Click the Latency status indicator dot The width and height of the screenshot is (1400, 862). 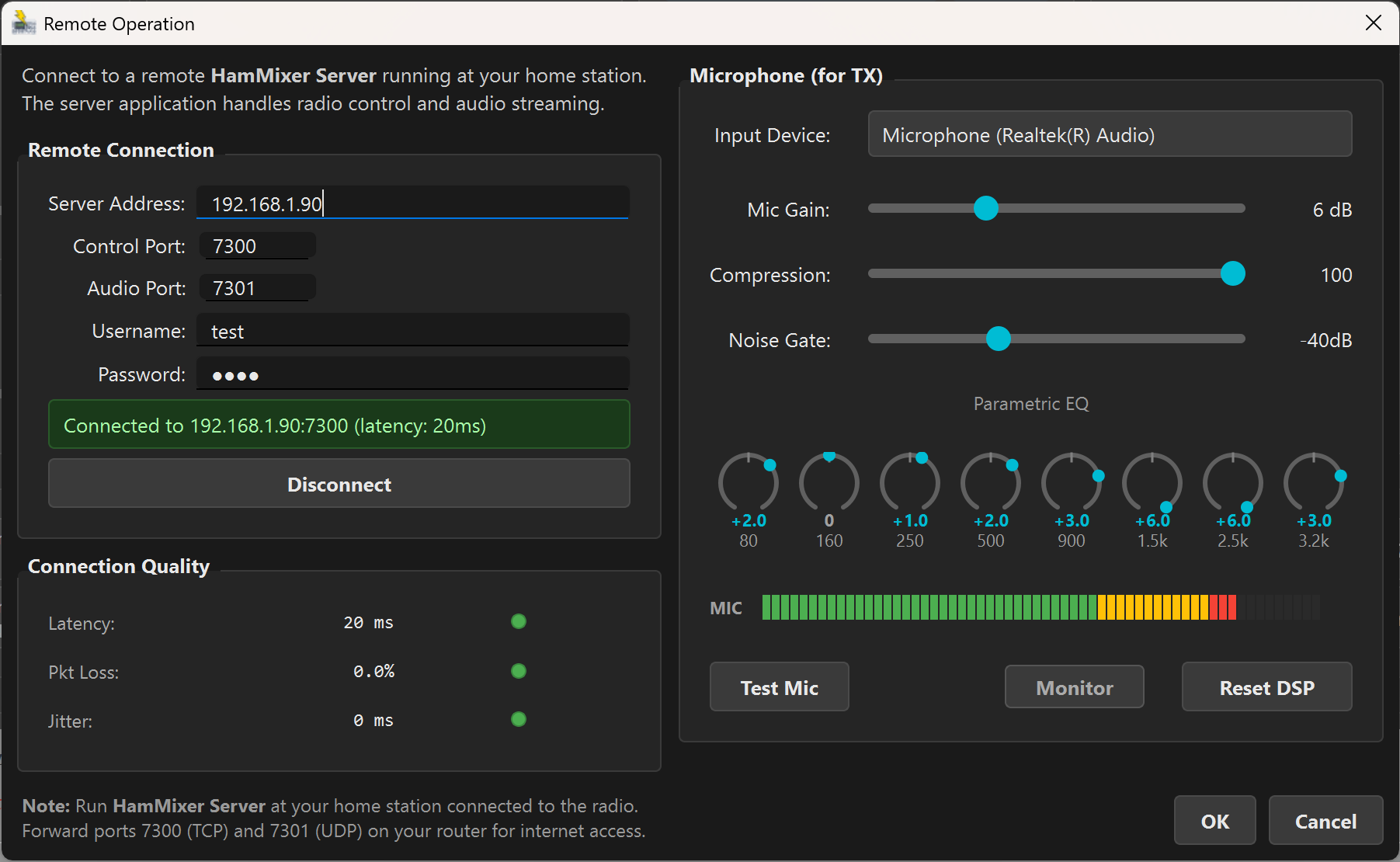518,621
